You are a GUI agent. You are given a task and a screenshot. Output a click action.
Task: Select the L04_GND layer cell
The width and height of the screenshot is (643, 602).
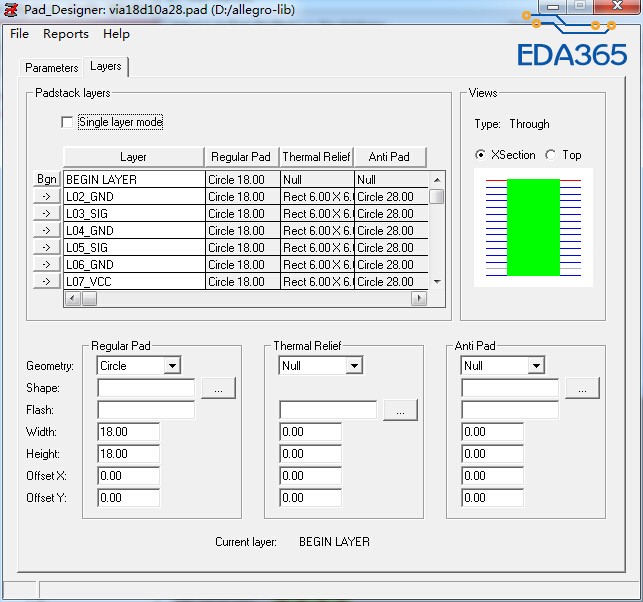click(x=134, y=231)
